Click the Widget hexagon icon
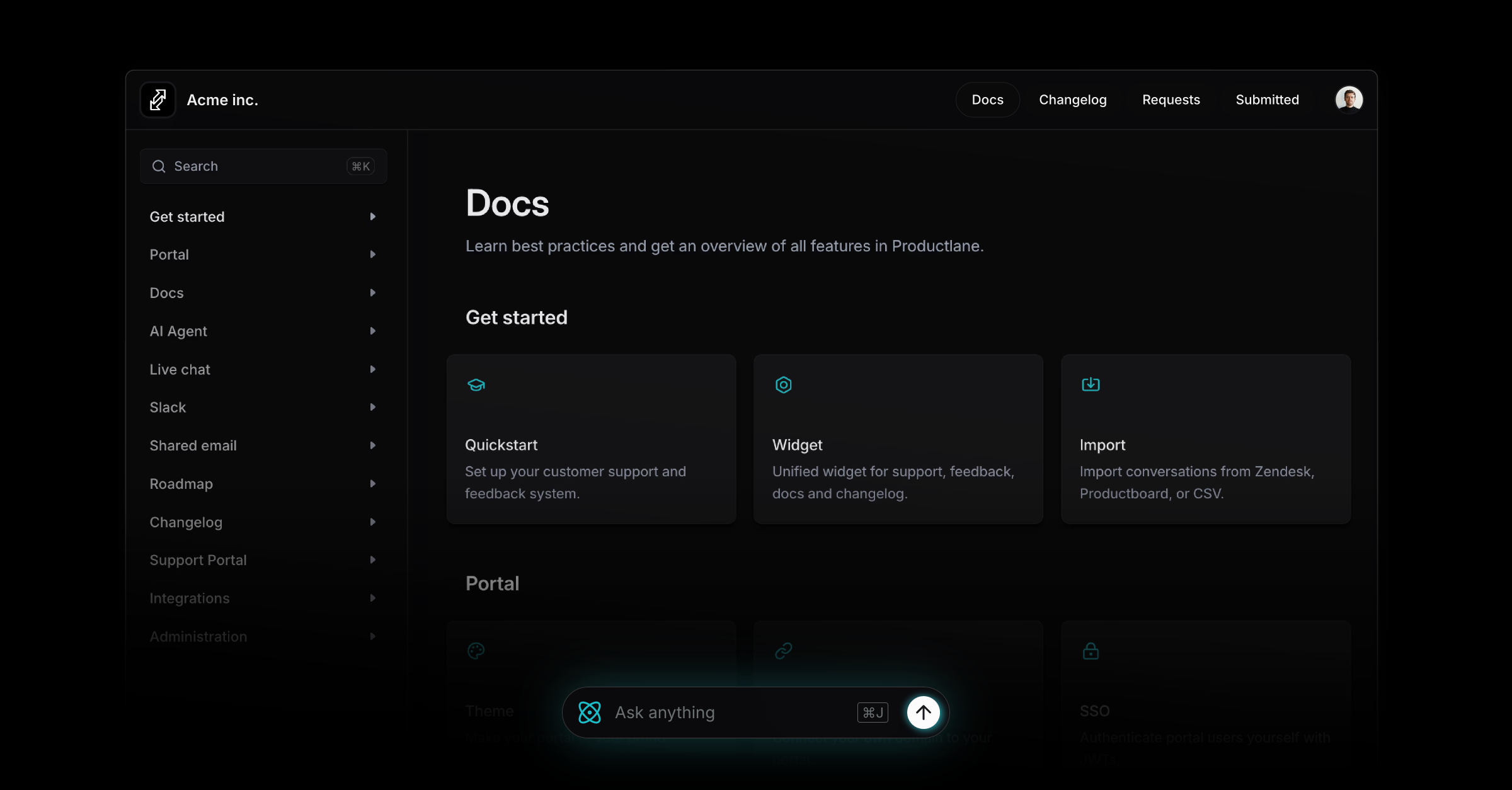The height and width of the screenshot is (790, 1512). point(783,384)
